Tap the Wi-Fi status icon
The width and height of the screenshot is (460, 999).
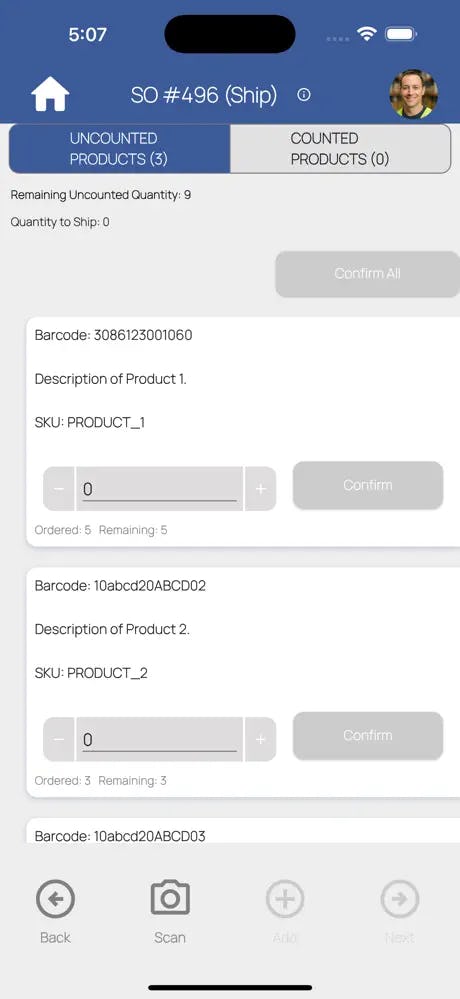tap(367, 34)
